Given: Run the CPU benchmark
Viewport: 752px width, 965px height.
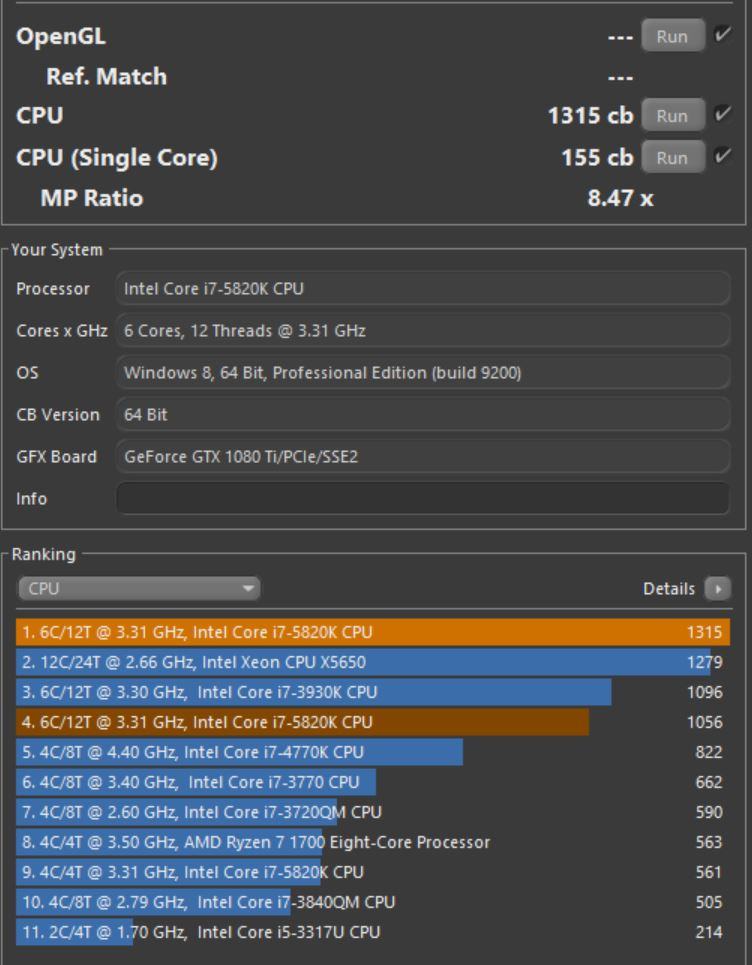Looking at the screenshot, I should point(672,116).
